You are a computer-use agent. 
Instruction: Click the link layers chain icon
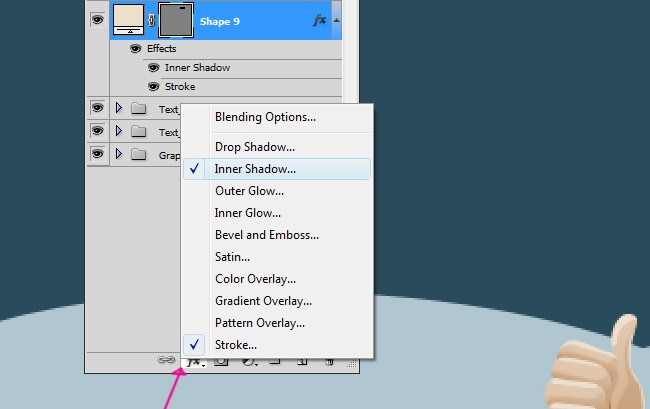(x=166, y=360)
